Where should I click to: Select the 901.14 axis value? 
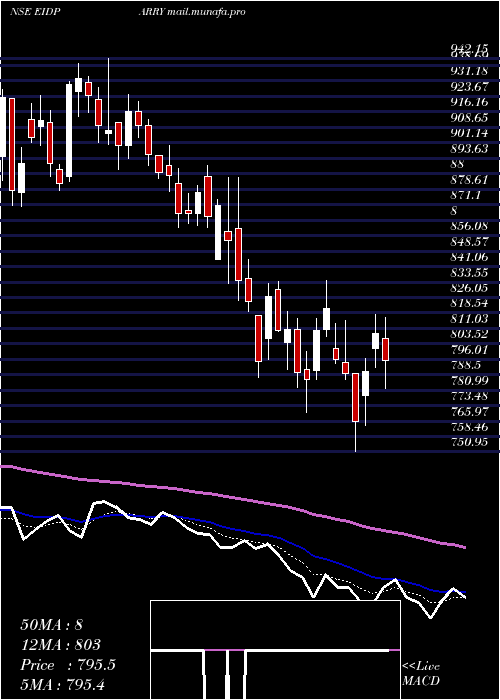click(x=469, y=133)
